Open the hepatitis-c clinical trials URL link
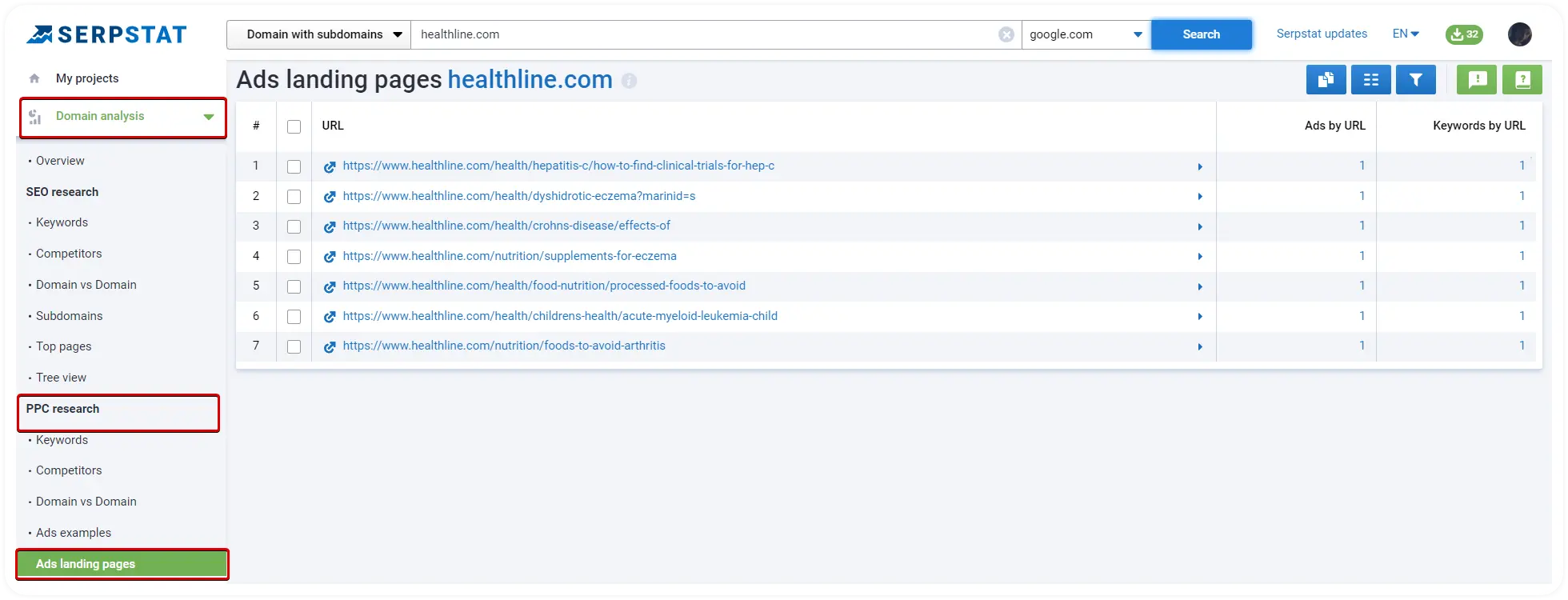1568x600 pixels. pyautogui.click(x=558, y=166)
